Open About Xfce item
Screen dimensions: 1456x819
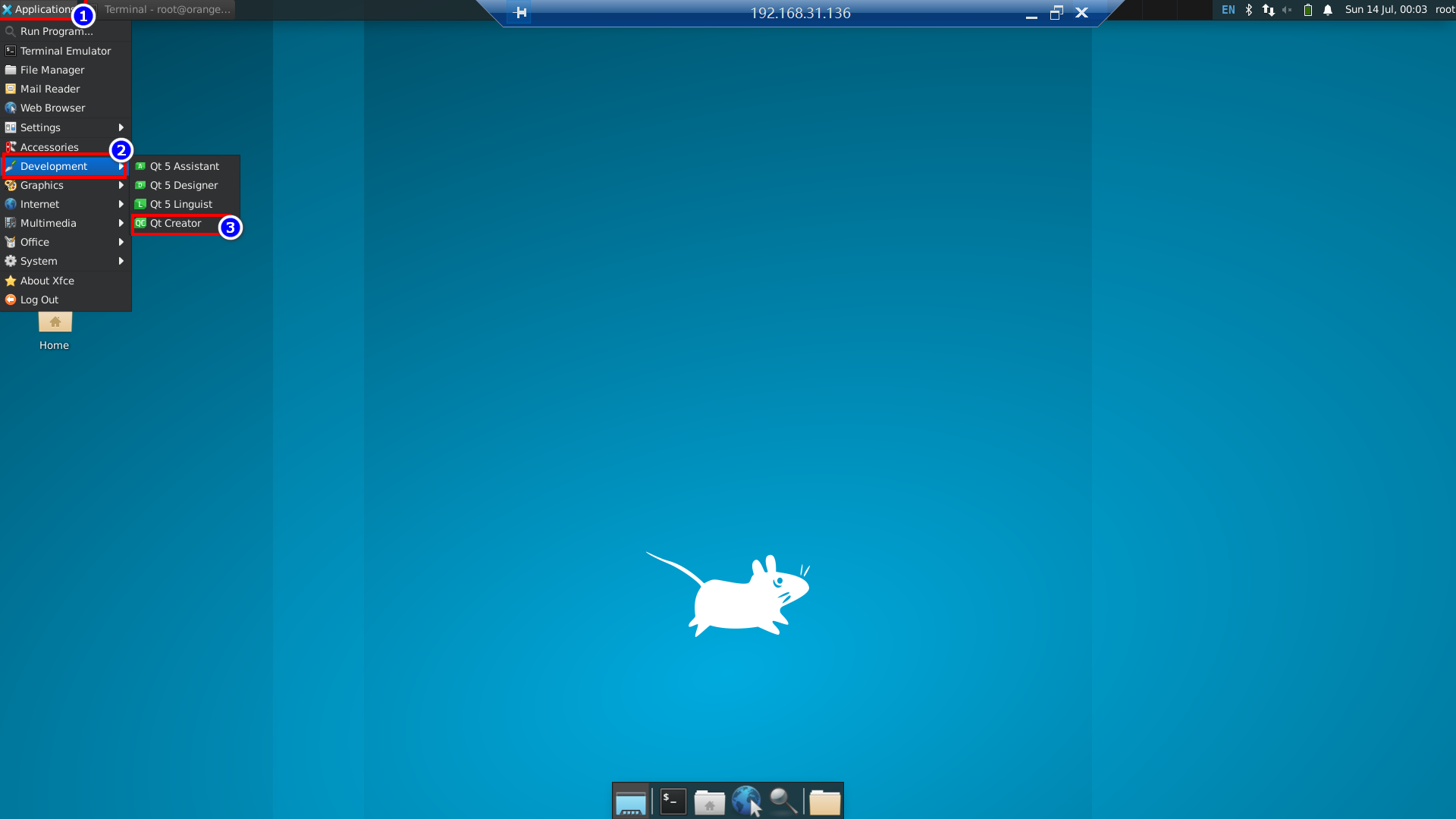(47, 281)
